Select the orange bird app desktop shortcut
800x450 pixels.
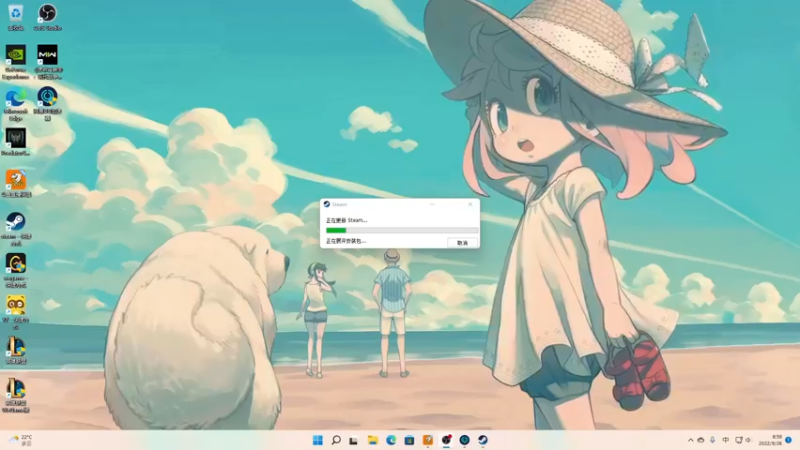coord(16,184)
